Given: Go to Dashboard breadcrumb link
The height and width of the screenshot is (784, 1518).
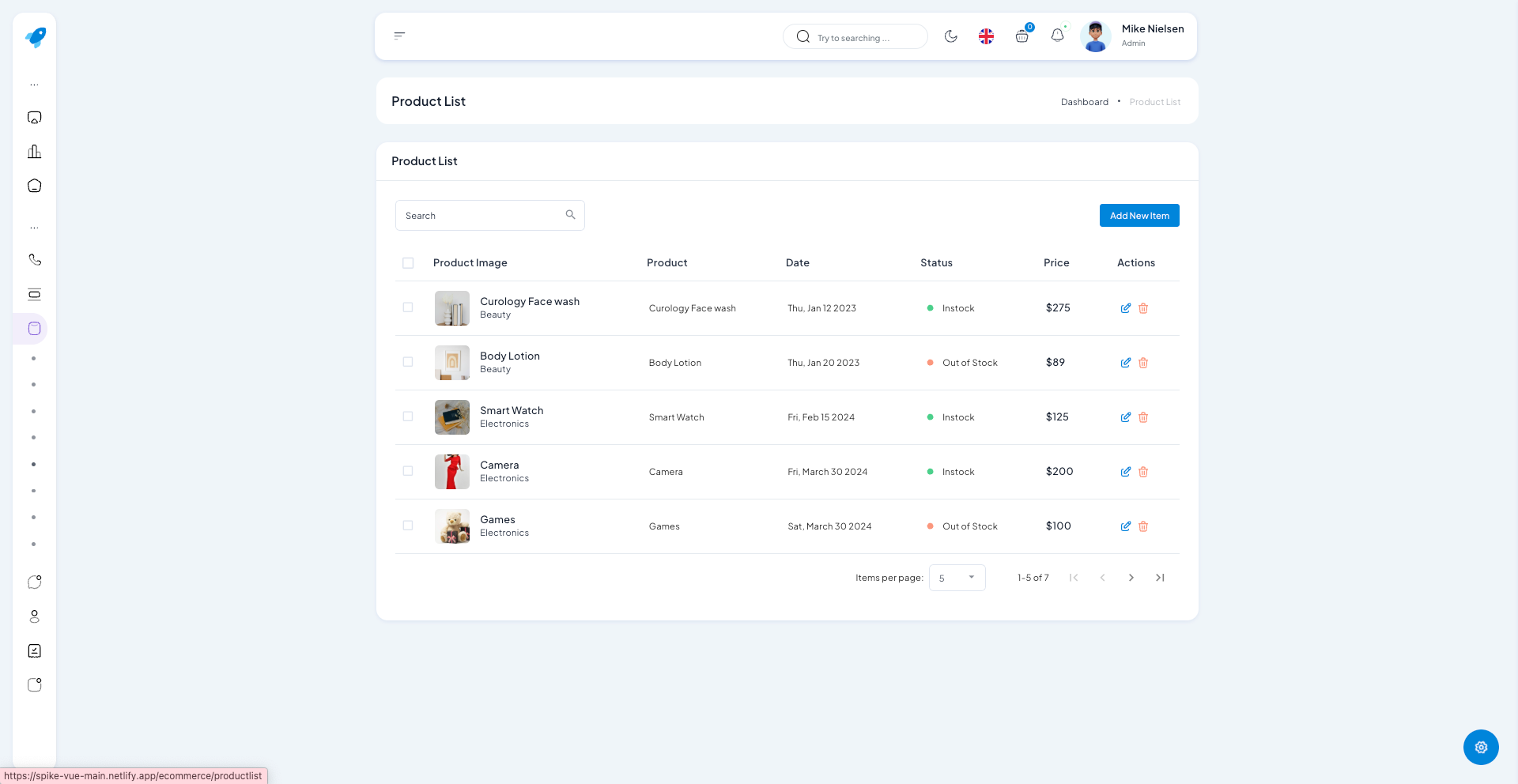Looking at the screenshot, I should (x=1084, y=102).
